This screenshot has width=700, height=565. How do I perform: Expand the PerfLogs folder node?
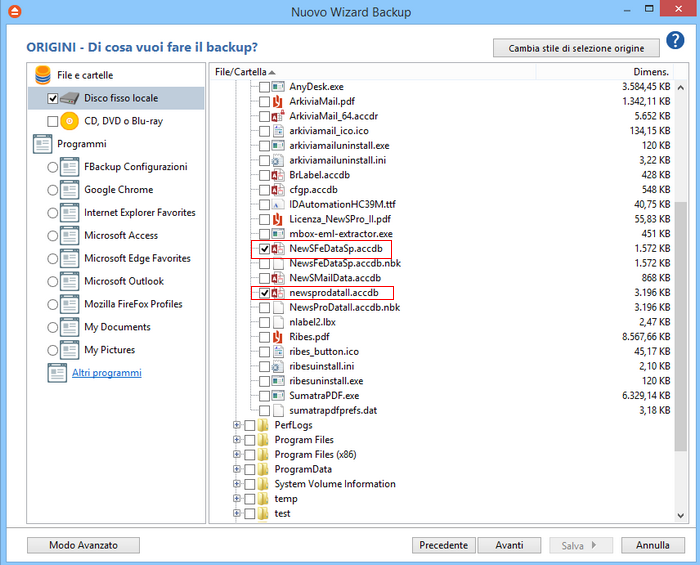pyautogui.click(x=237, y=425)
